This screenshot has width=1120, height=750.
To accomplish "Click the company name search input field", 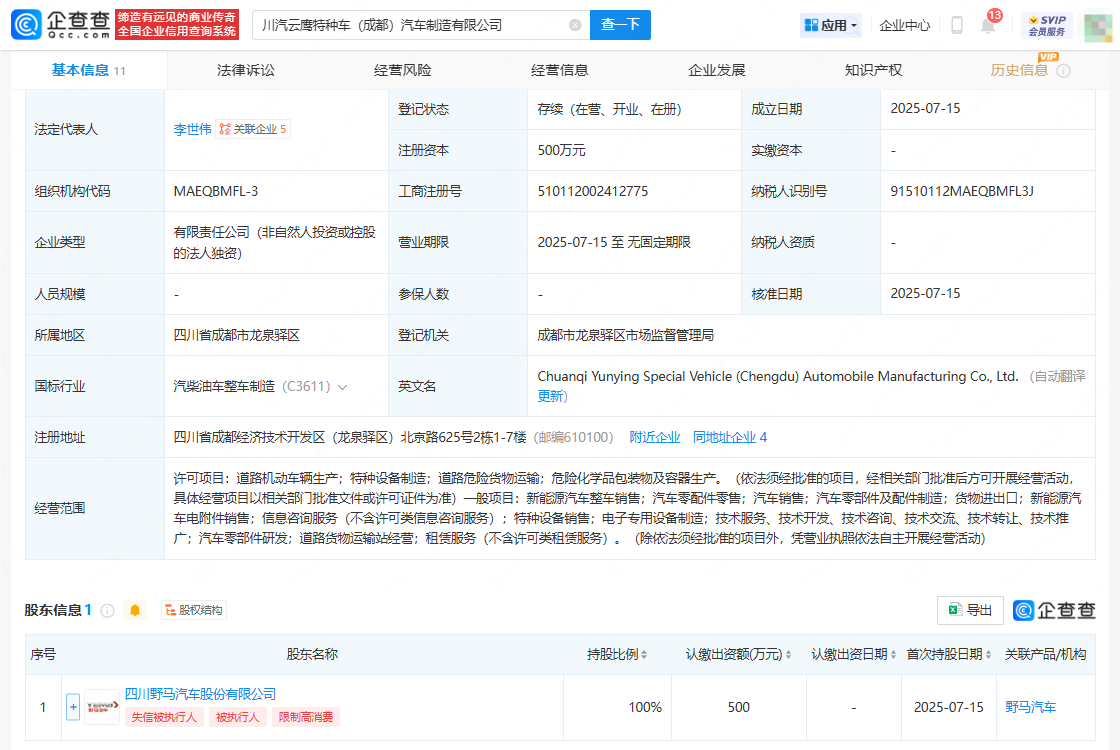I will pyautogui.click(x=410, y=25).
